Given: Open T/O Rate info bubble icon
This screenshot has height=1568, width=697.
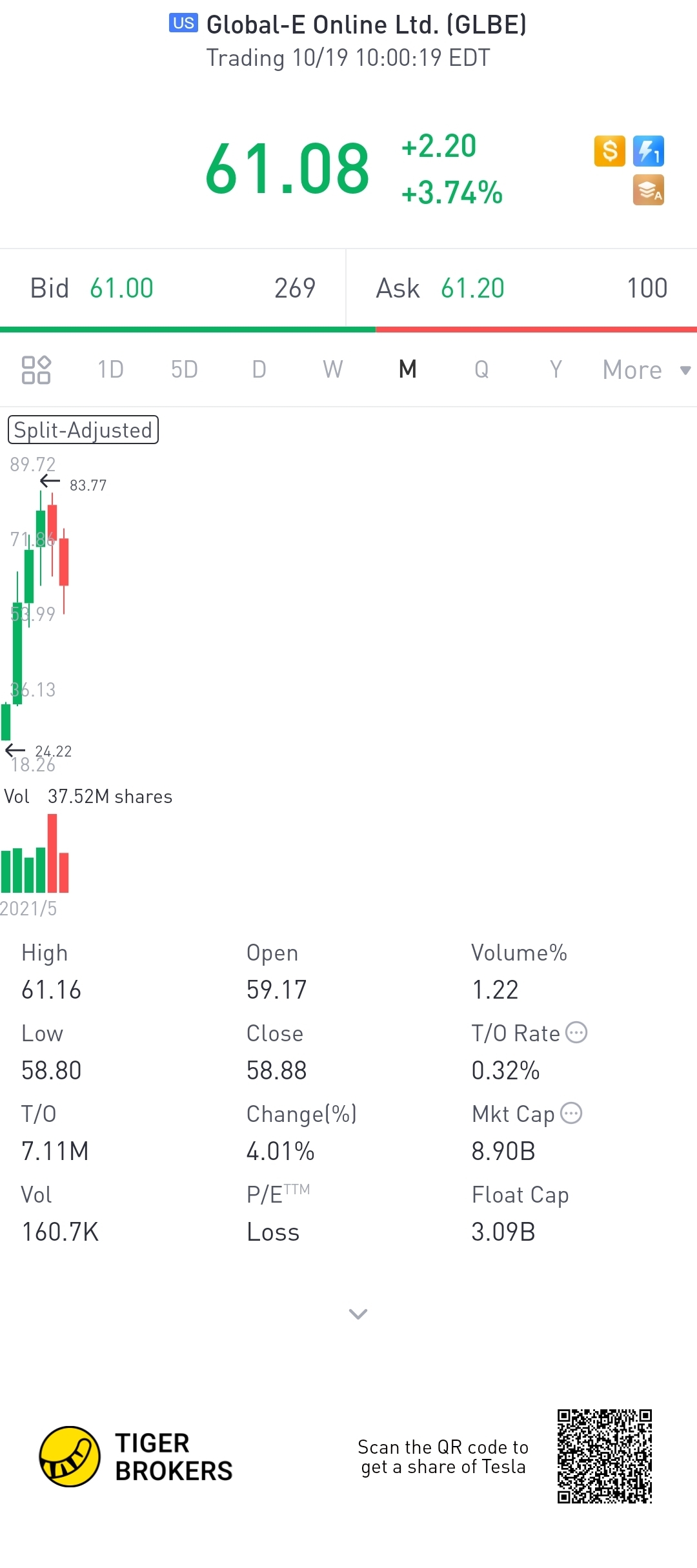Looking at the screenshot, I should click(576, 1033).
